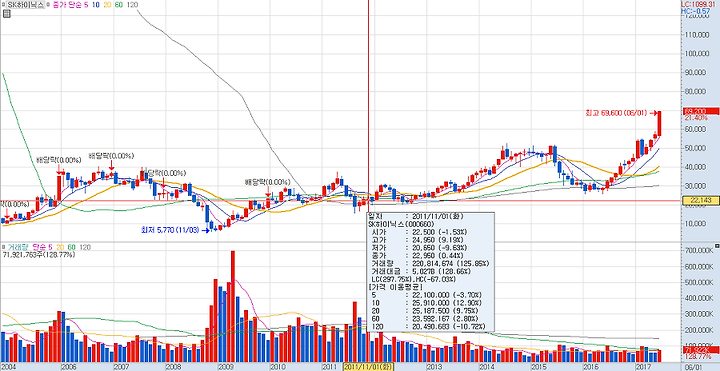Click the 20 : 25,187.500 average row
720x371 pixels.
coord(426,310)
